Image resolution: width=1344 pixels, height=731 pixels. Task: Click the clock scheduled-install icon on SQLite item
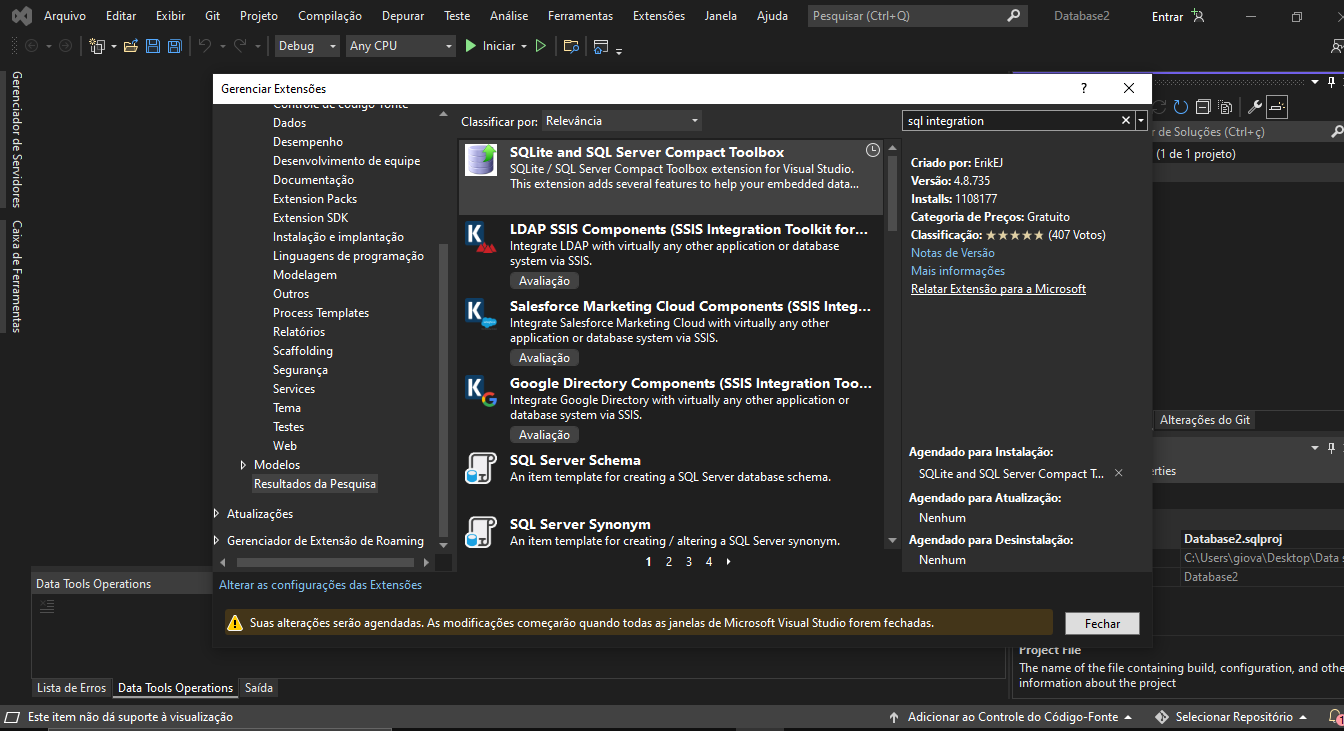point(873,150)
